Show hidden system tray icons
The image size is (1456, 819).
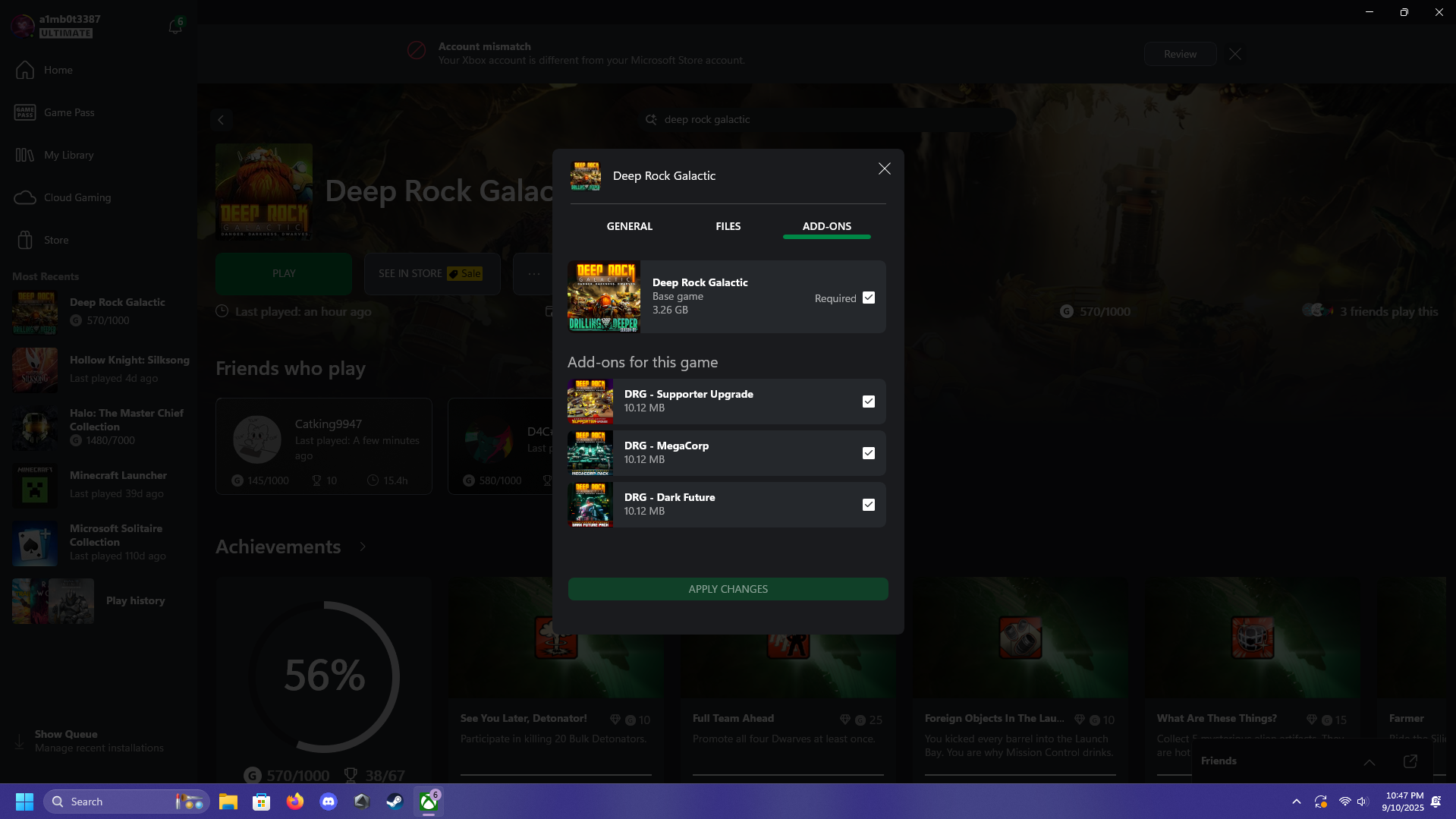coord(1296,802)
